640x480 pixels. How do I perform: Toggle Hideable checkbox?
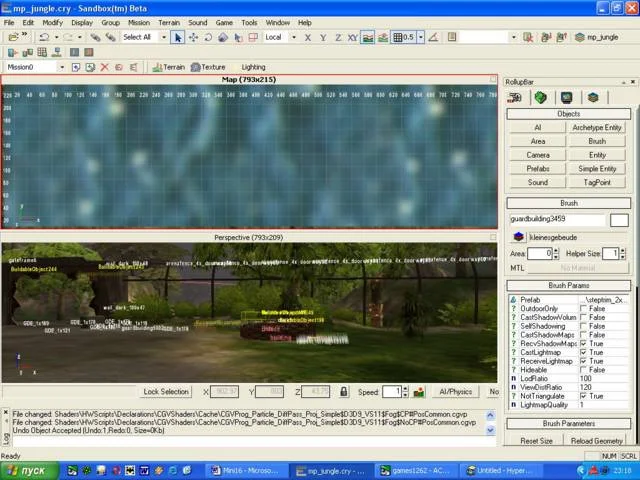(584, 370)
